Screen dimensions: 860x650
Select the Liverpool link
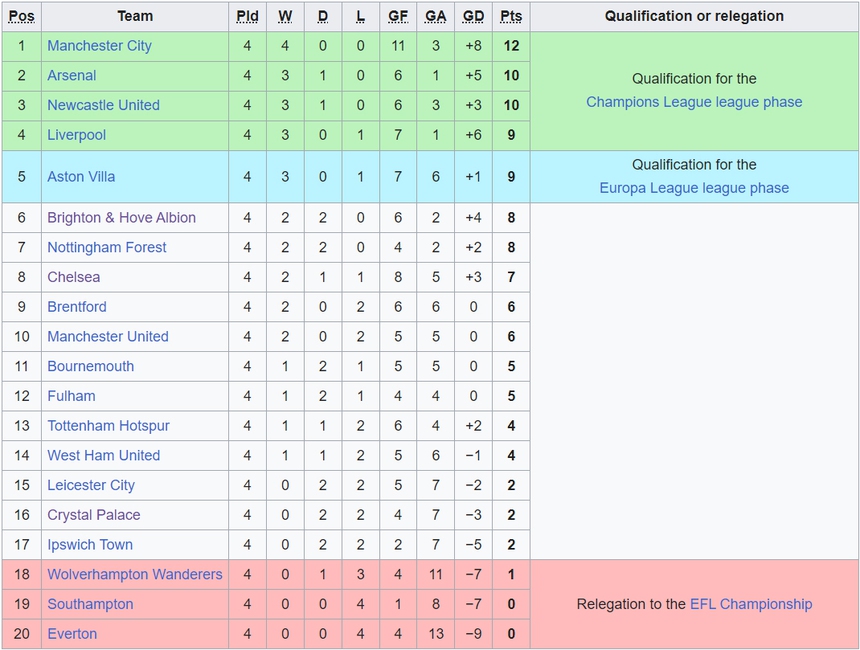76,135
